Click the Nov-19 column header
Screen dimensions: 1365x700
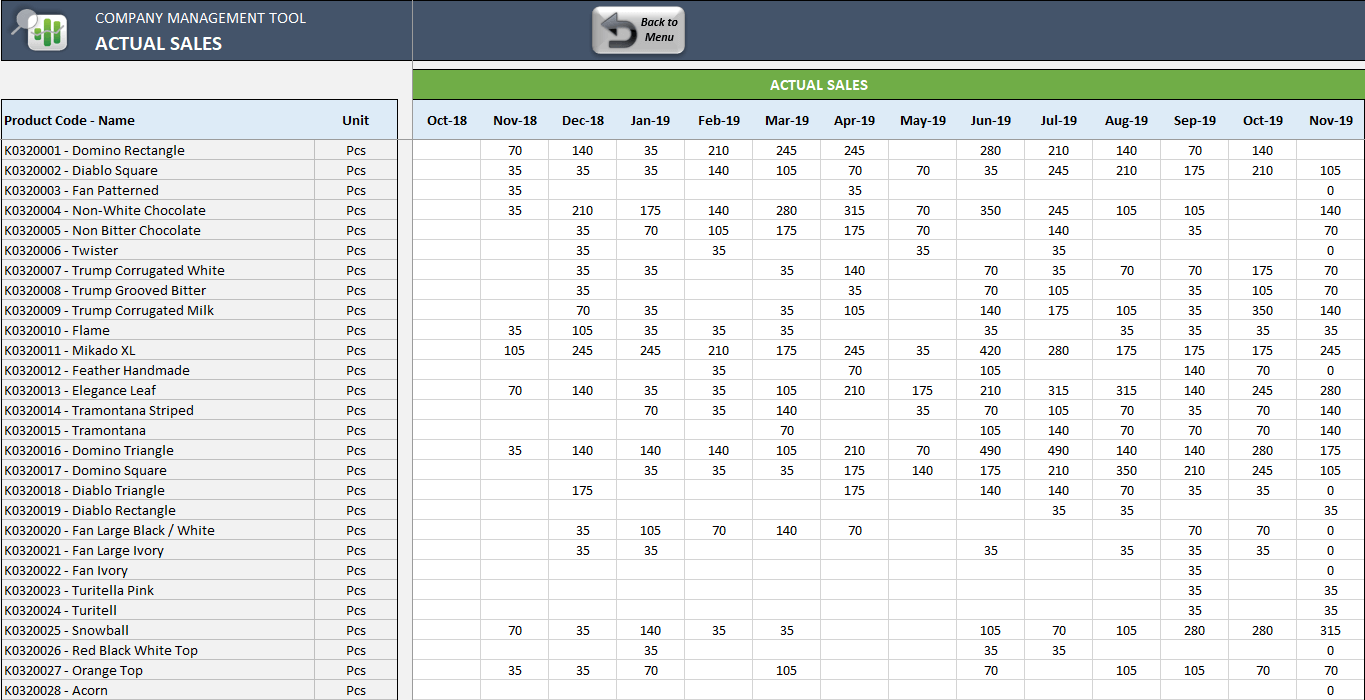(1331, 120)
